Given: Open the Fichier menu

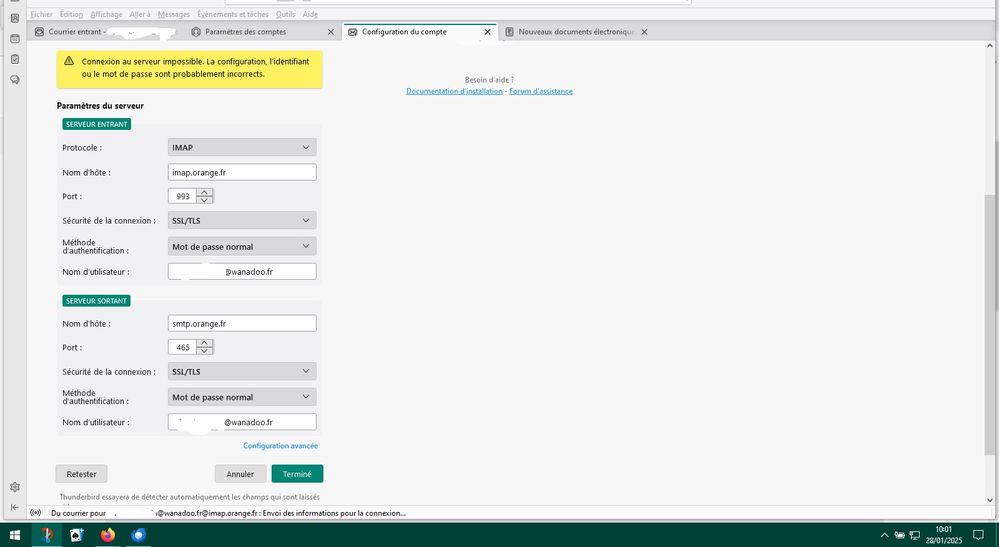Looking at the screenshot, I should [41, 14].
